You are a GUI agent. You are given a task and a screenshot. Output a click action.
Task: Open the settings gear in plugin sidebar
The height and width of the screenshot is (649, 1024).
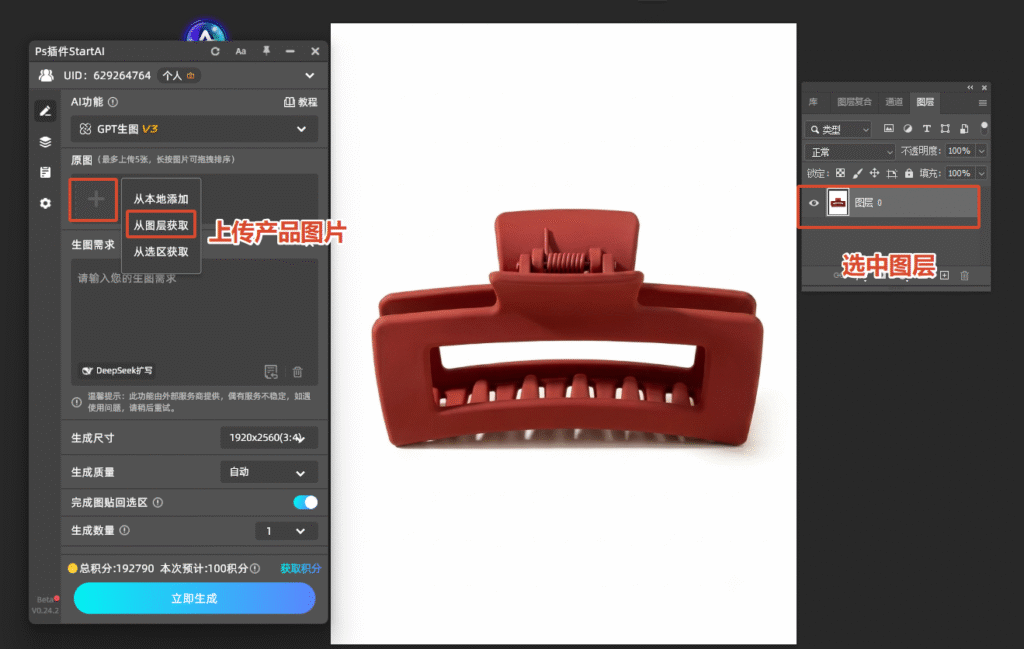tap(45, 203)
